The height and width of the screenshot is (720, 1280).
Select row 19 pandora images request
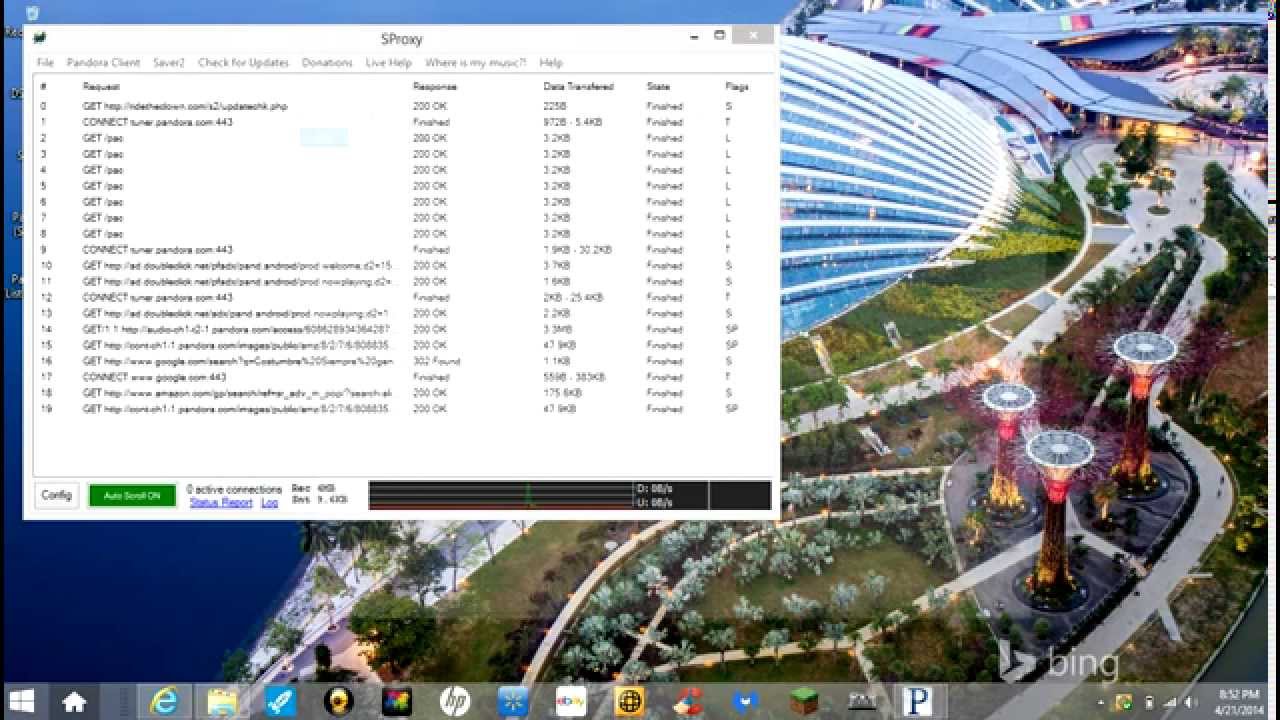coord(404,409)
